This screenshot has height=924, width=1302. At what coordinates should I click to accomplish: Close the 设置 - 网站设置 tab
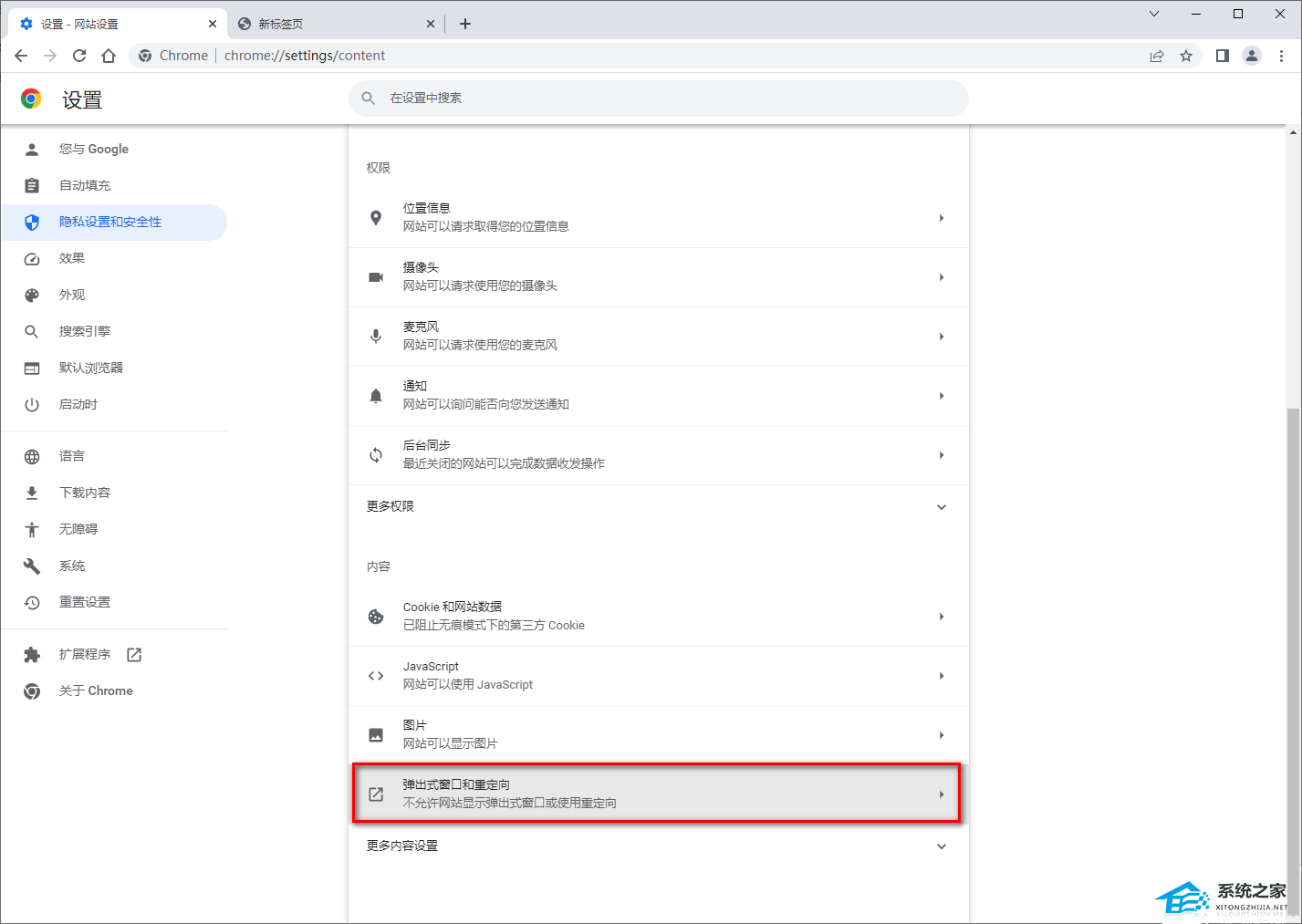click(x=212, y=24)
